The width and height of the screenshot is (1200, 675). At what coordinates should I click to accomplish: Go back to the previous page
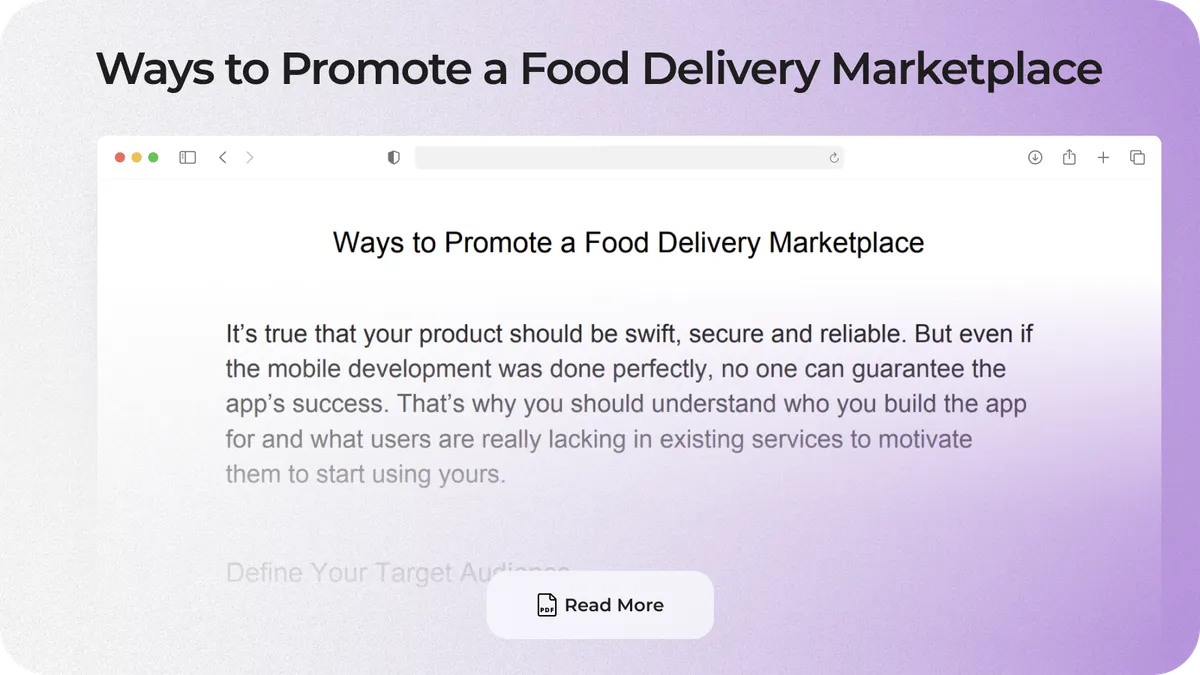pos(223,158)
